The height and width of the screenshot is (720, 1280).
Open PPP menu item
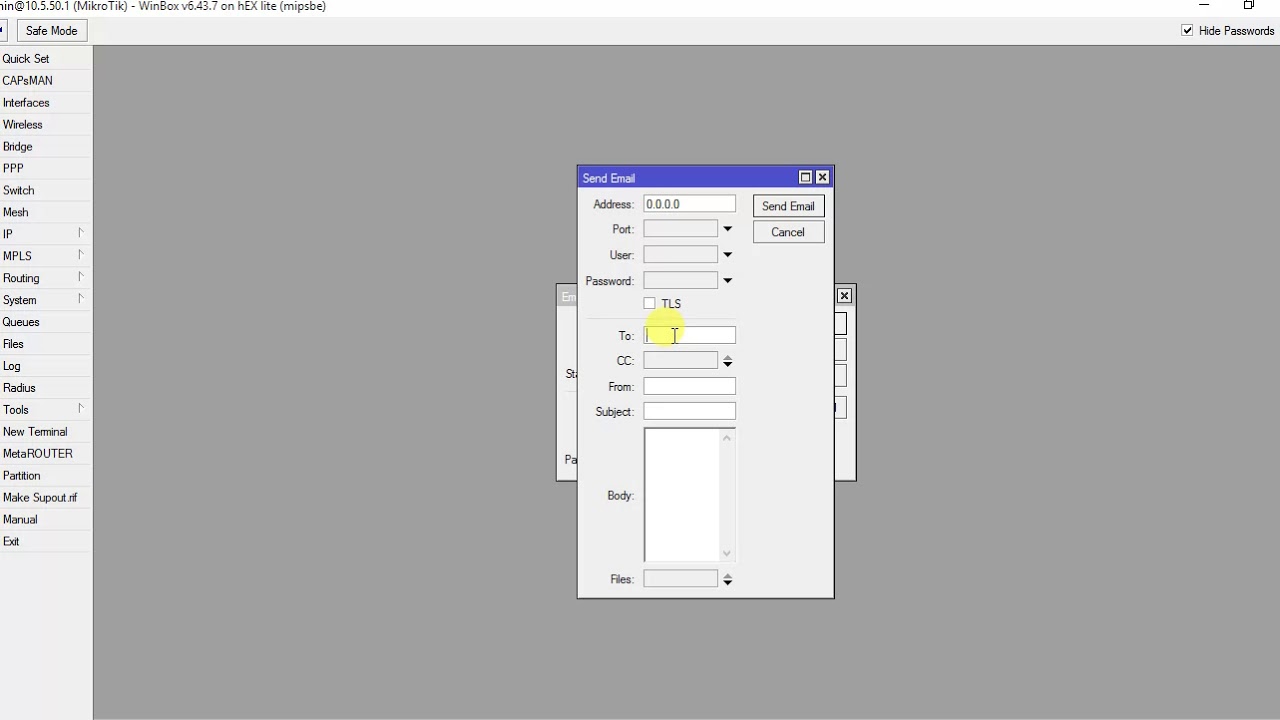pyautogui.click(x=13, y=169)
